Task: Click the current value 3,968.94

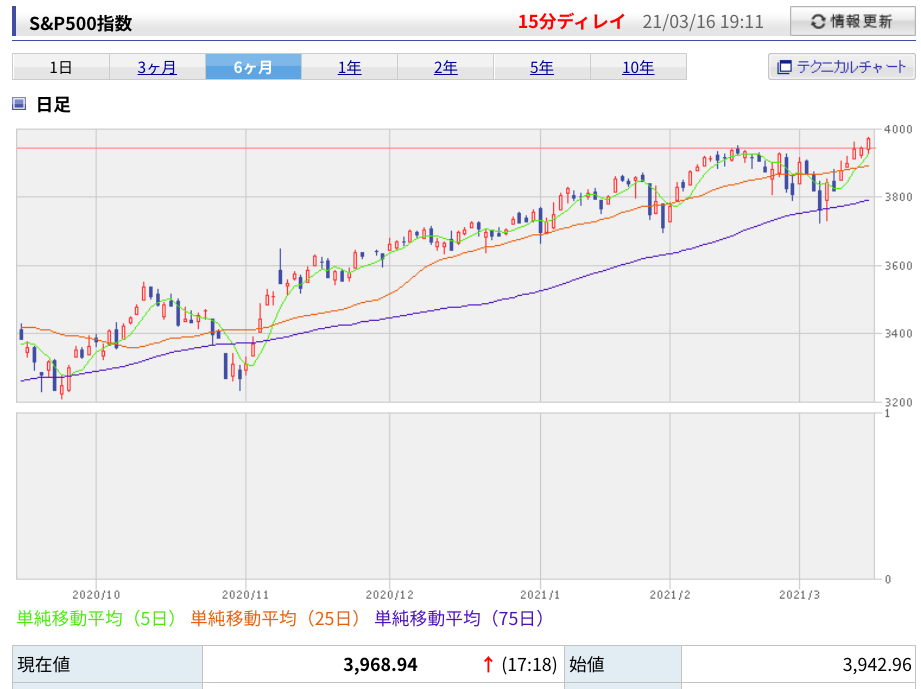Action: click(x=380, y=664)
